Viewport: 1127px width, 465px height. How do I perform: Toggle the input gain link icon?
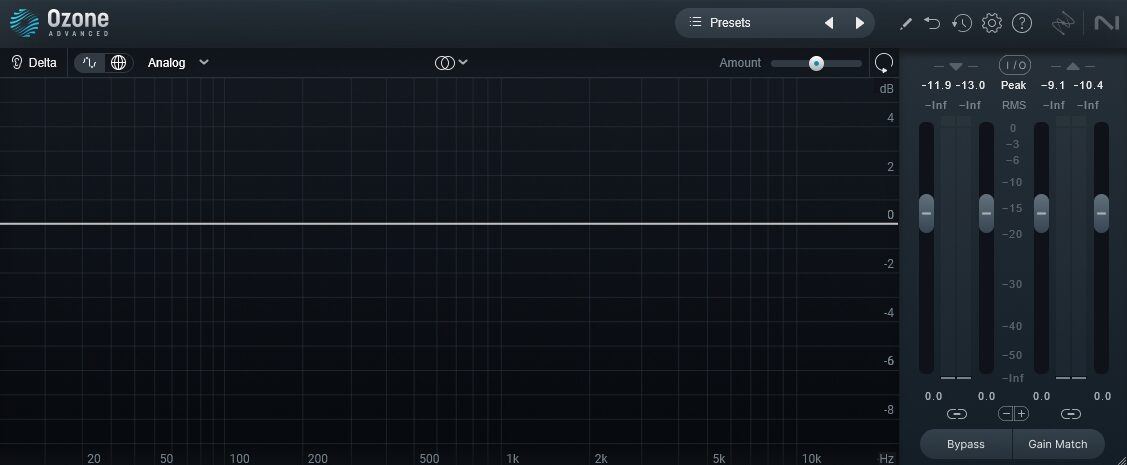point(957,414)
